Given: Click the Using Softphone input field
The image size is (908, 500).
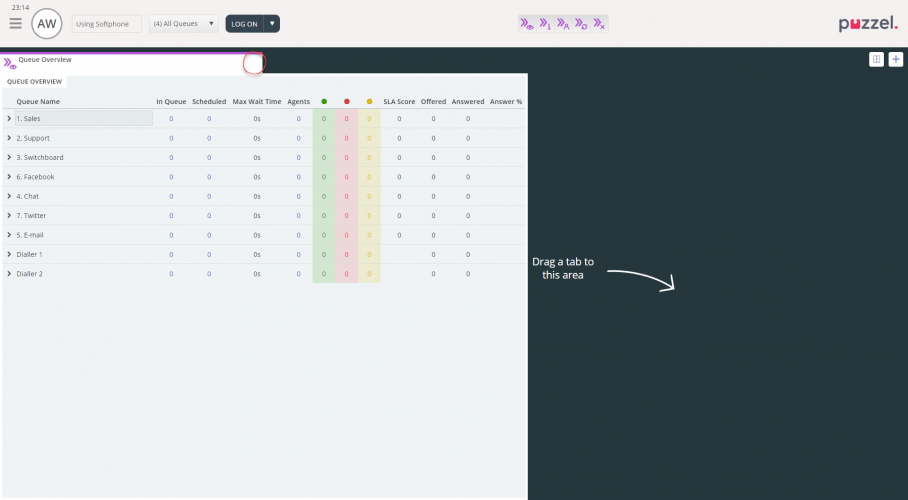Looking at the screenshot, I should 106,23.
